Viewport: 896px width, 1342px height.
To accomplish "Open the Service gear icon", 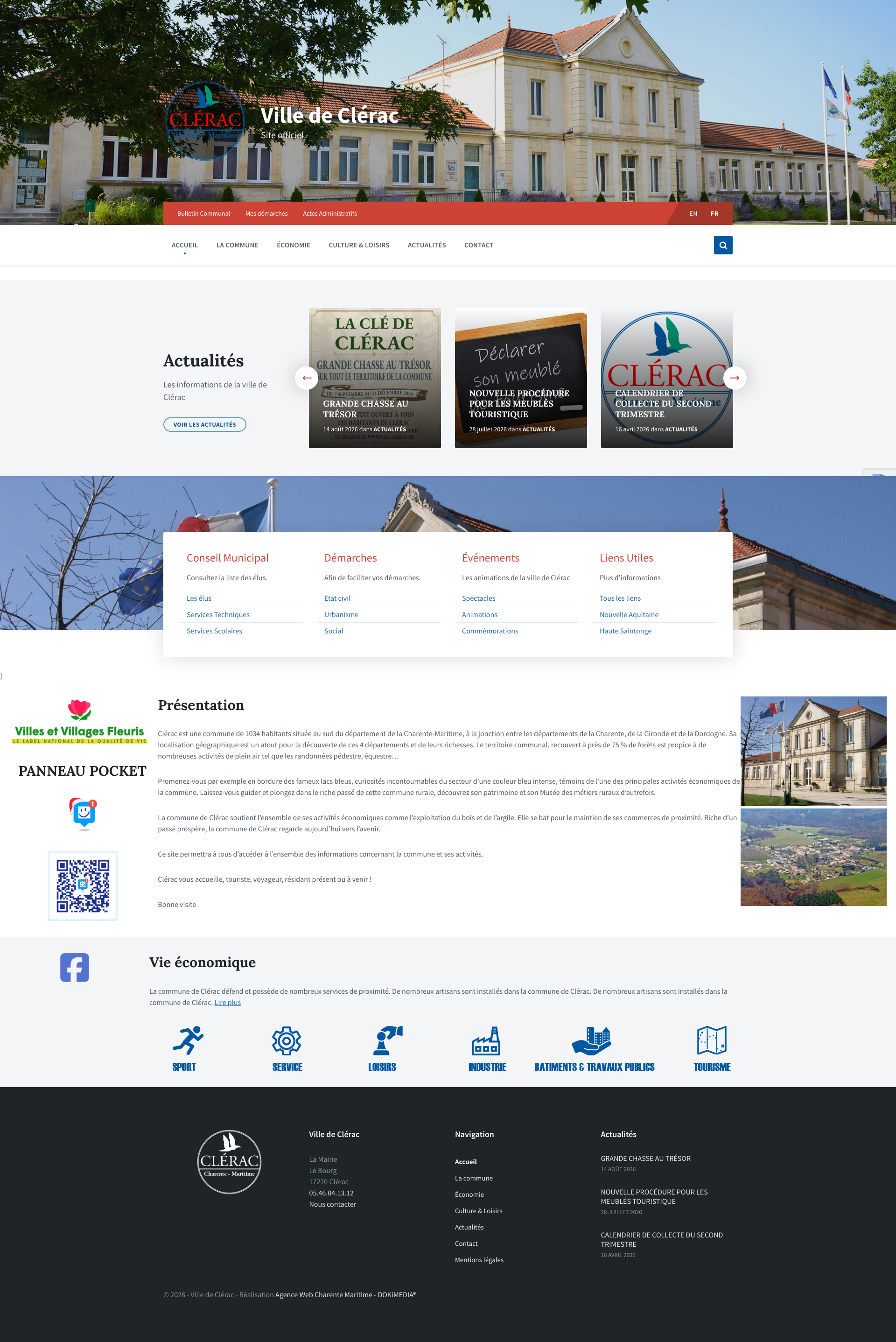I will pyautogui.click(x=286, y=1040).
